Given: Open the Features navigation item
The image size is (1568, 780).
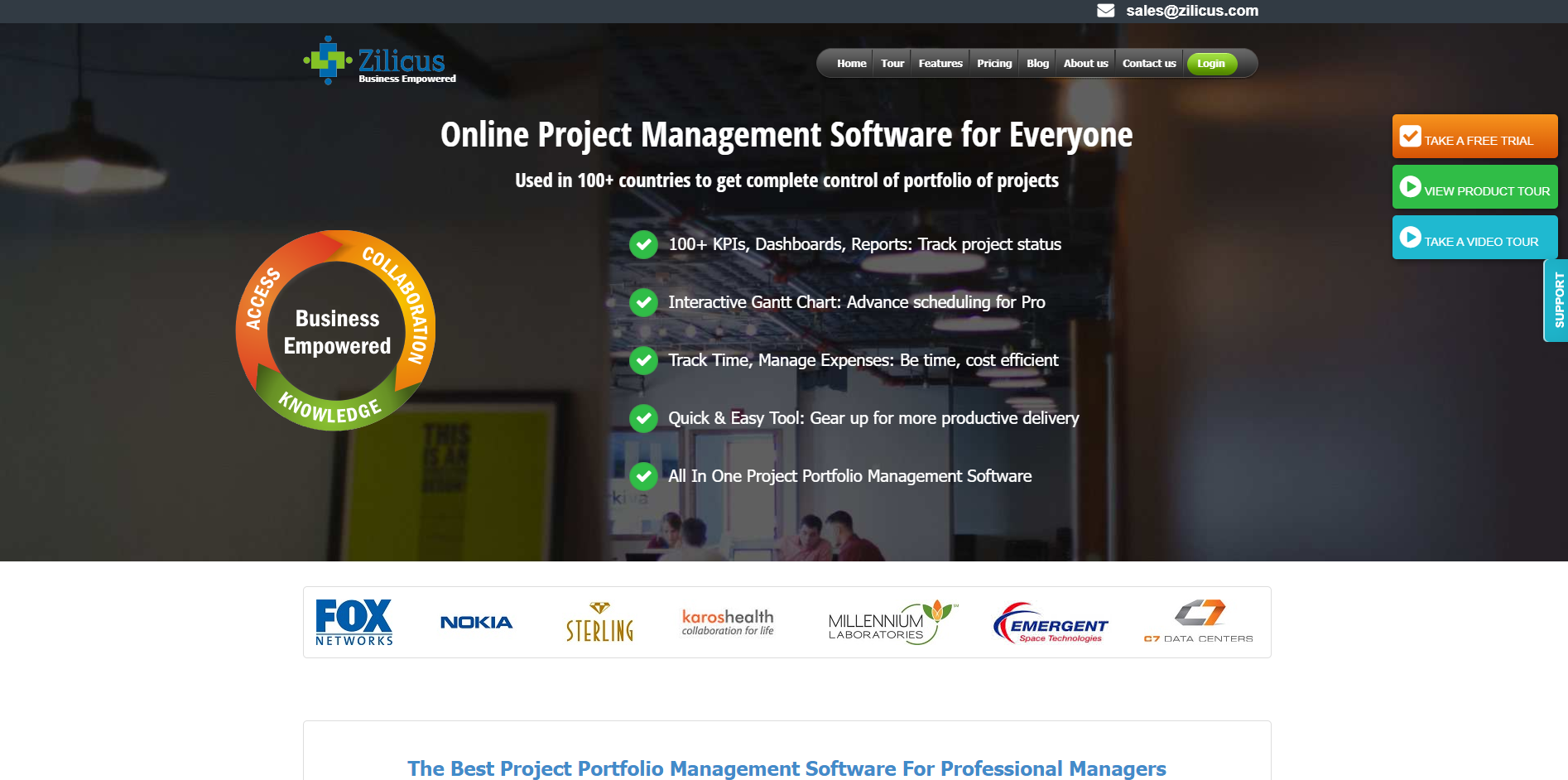Looking at the screenshot, I should click(940, 62).
